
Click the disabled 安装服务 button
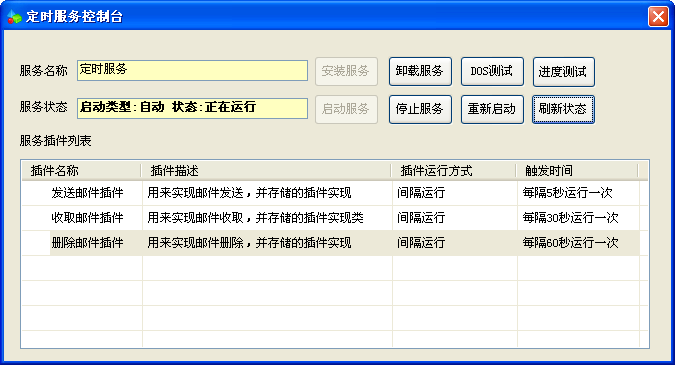click(x=346, y=71)
